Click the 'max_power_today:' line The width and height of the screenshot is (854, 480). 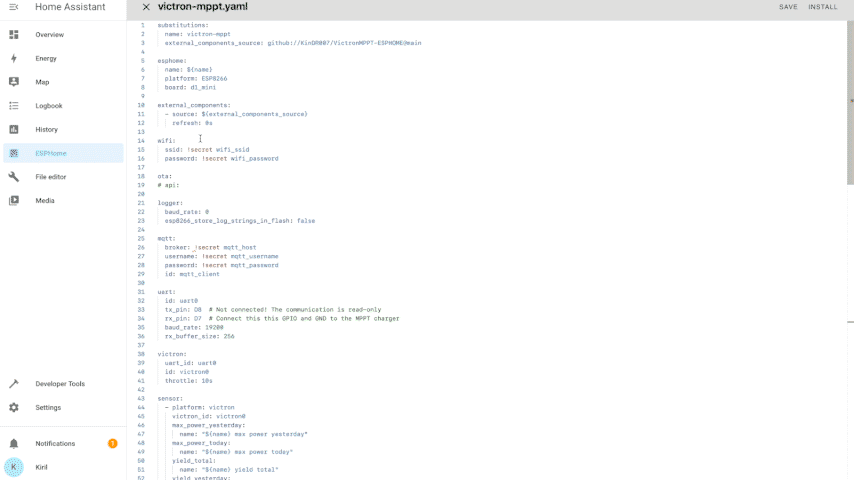pos(202,443)
